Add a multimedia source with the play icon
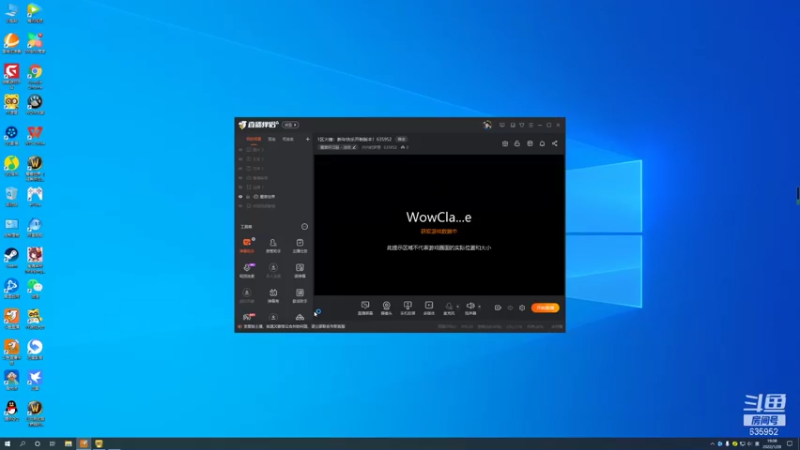 tap(429, 308)
